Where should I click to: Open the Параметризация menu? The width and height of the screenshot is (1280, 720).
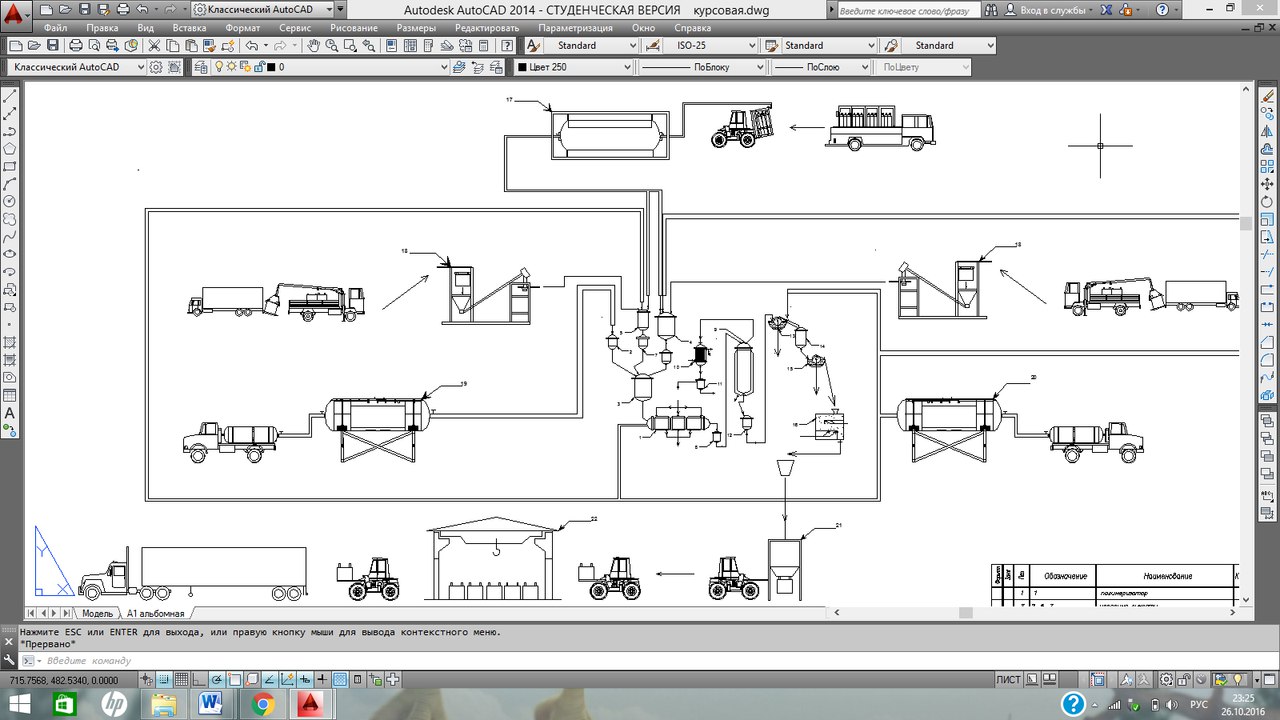tap(574, 28)
